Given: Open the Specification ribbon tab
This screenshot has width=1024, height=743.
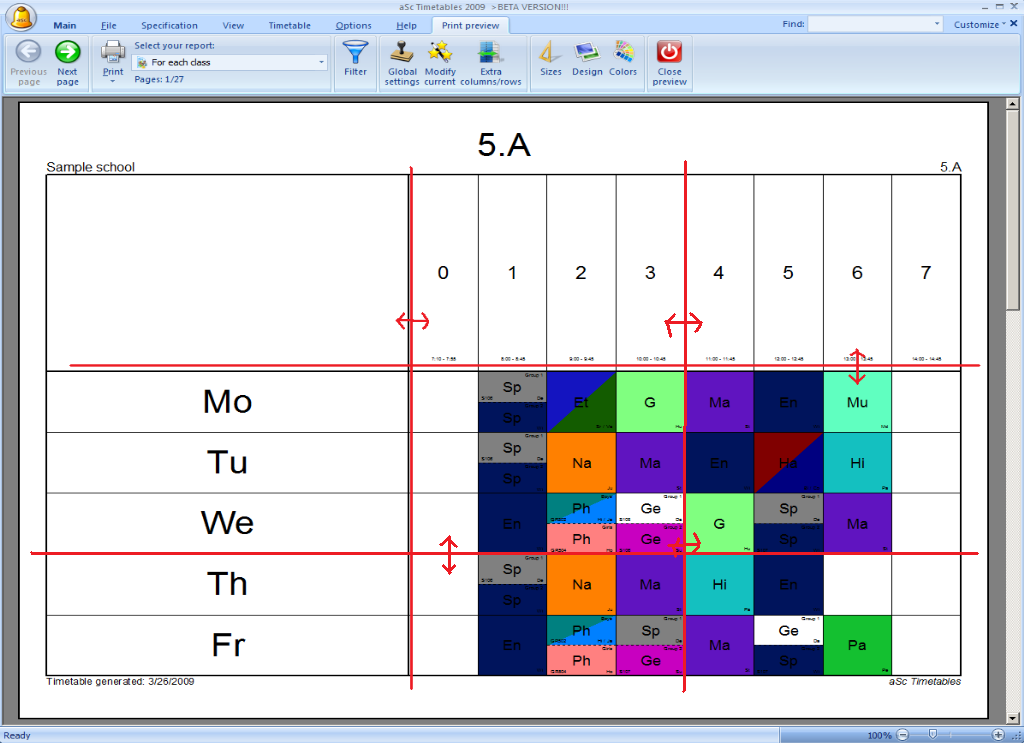Looking at the screenshot, I should pos(169,25).
